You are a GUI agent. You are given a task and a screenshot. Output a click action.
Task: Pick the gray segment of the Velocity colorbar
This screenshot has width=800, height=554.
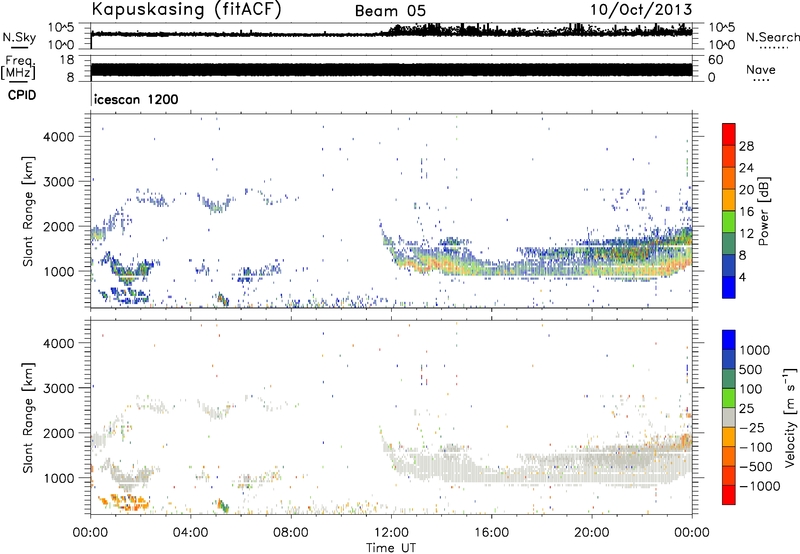coord(729,417)
